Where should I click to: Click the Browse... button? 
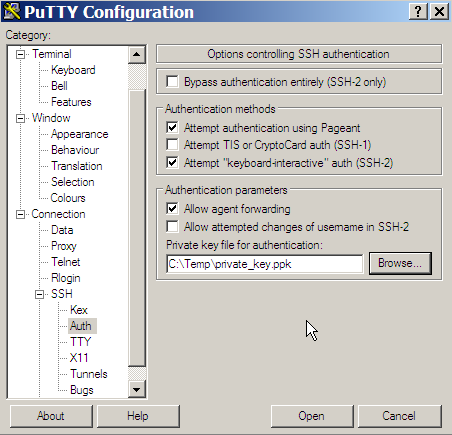400,263
